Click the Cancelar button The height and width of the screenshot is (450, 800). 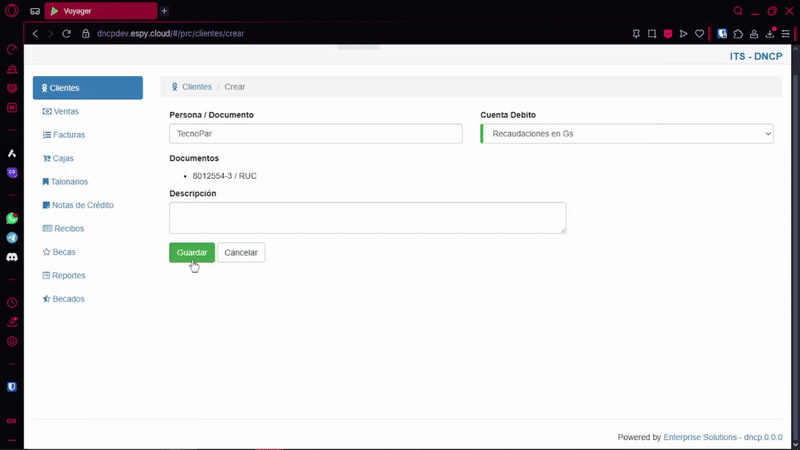241,253
